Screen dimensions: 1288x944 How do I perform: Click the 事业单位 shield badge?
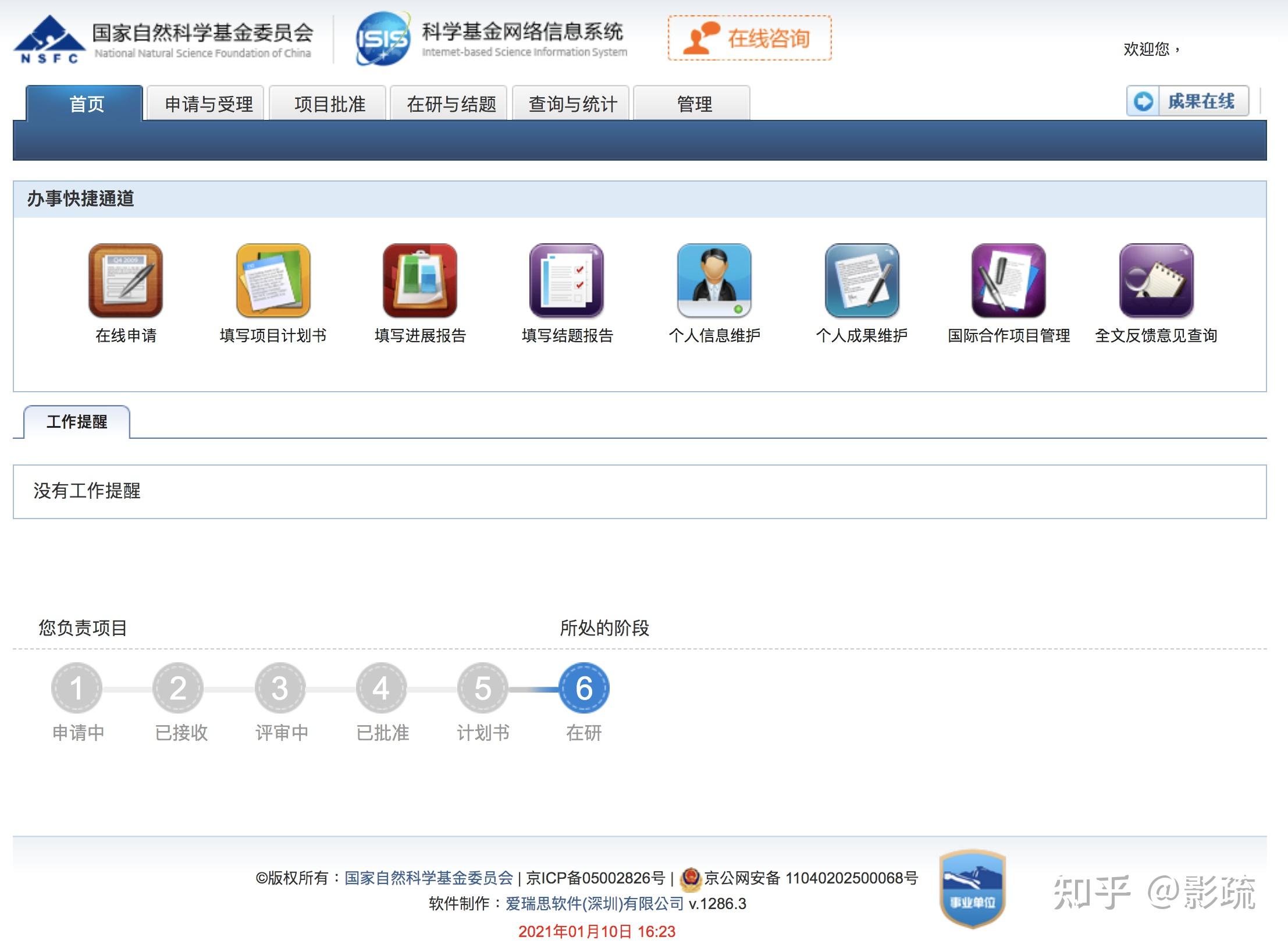972,889
